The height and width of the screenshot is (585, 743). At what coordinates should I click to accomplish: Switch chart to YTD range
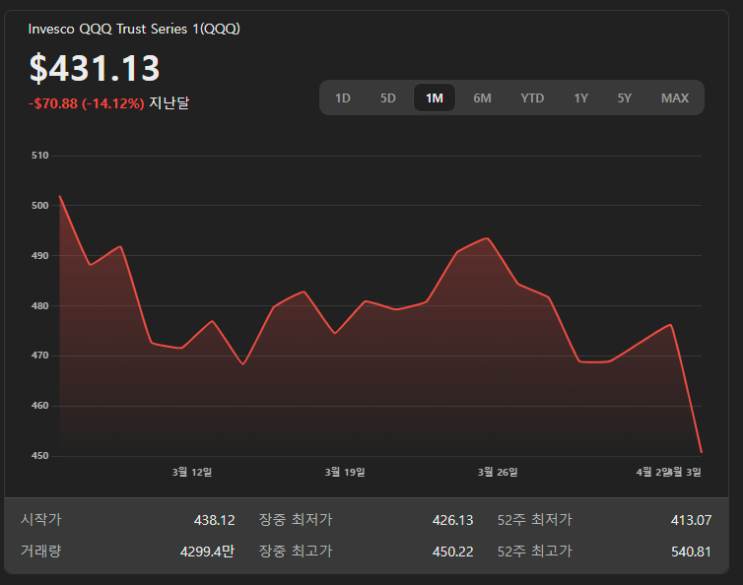[532, 98]
